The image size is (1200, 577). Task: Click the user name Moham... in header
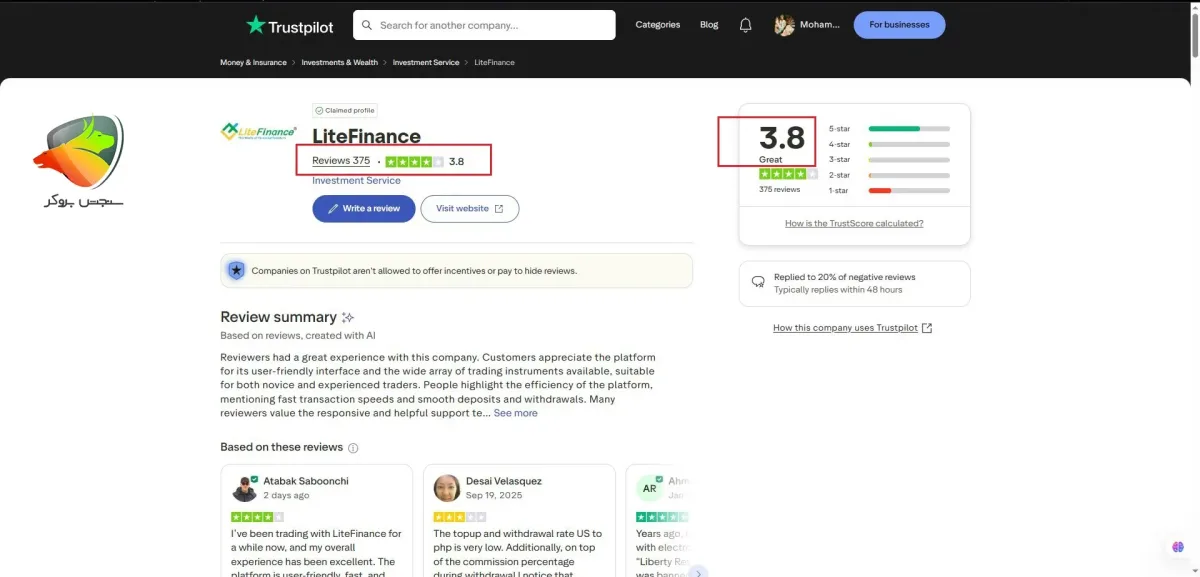tap(820, 25)
